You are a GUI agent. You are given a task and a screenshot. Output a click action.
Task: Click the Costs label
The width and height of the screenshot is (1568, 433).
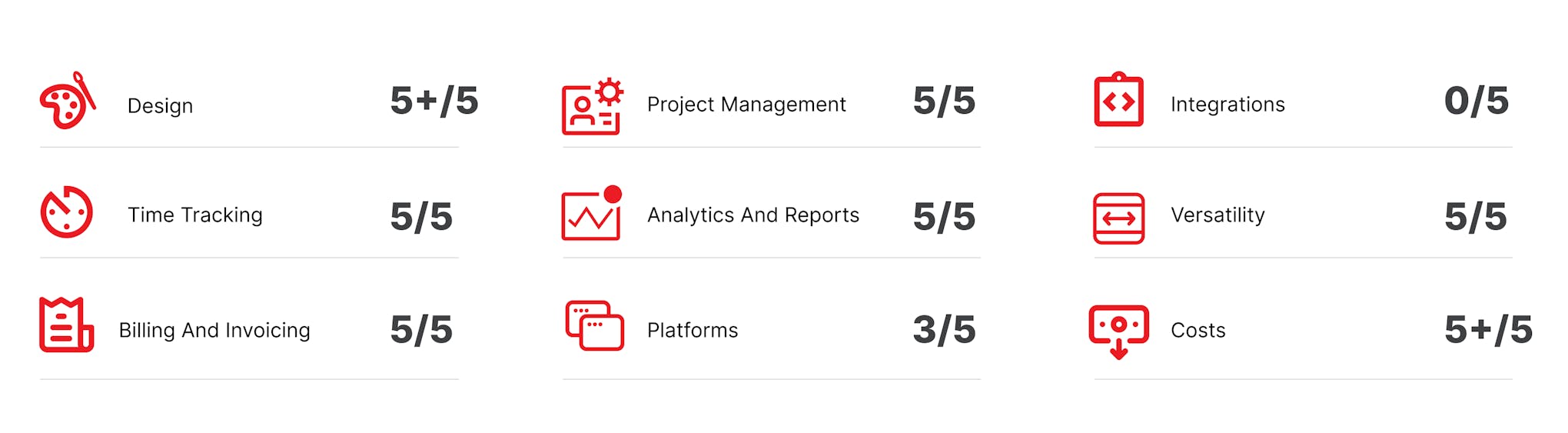pos(1198,330)
